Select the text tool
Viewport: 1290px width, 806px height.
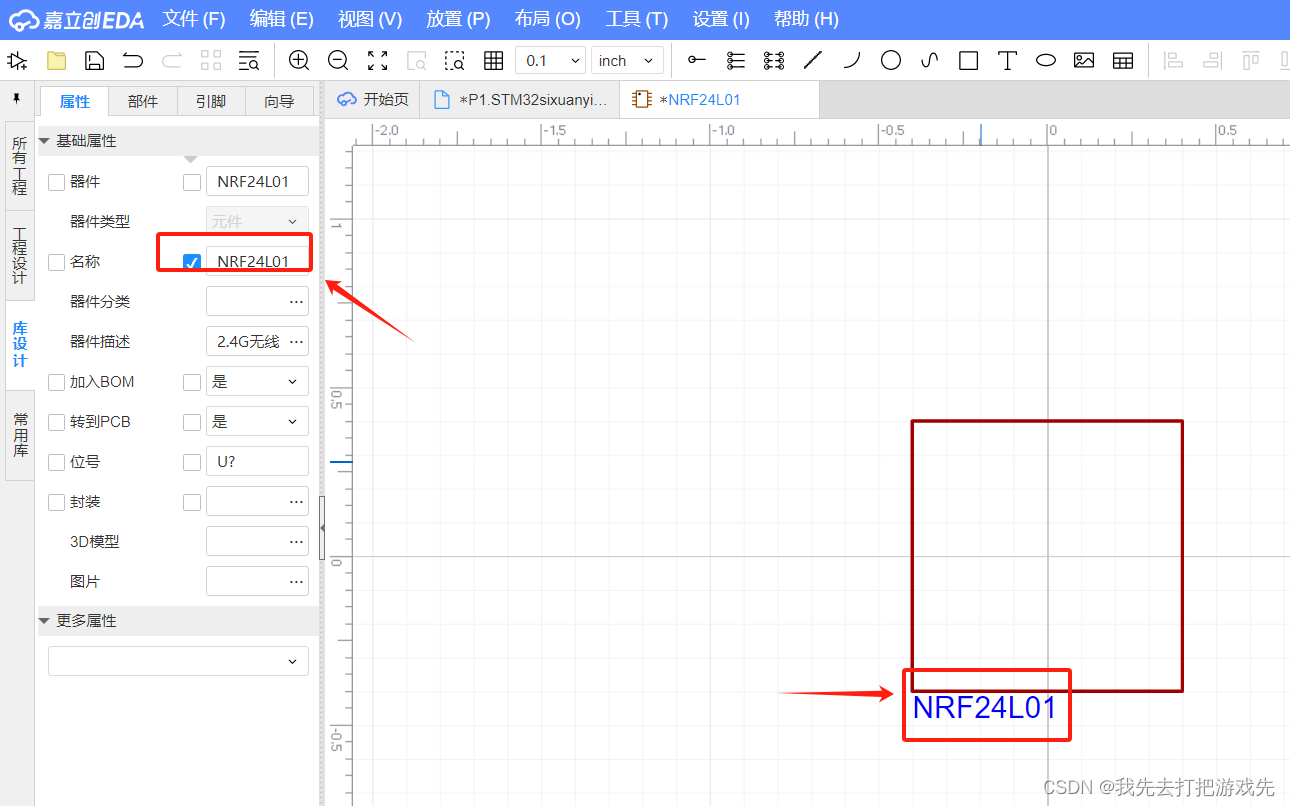point(1007,61)
